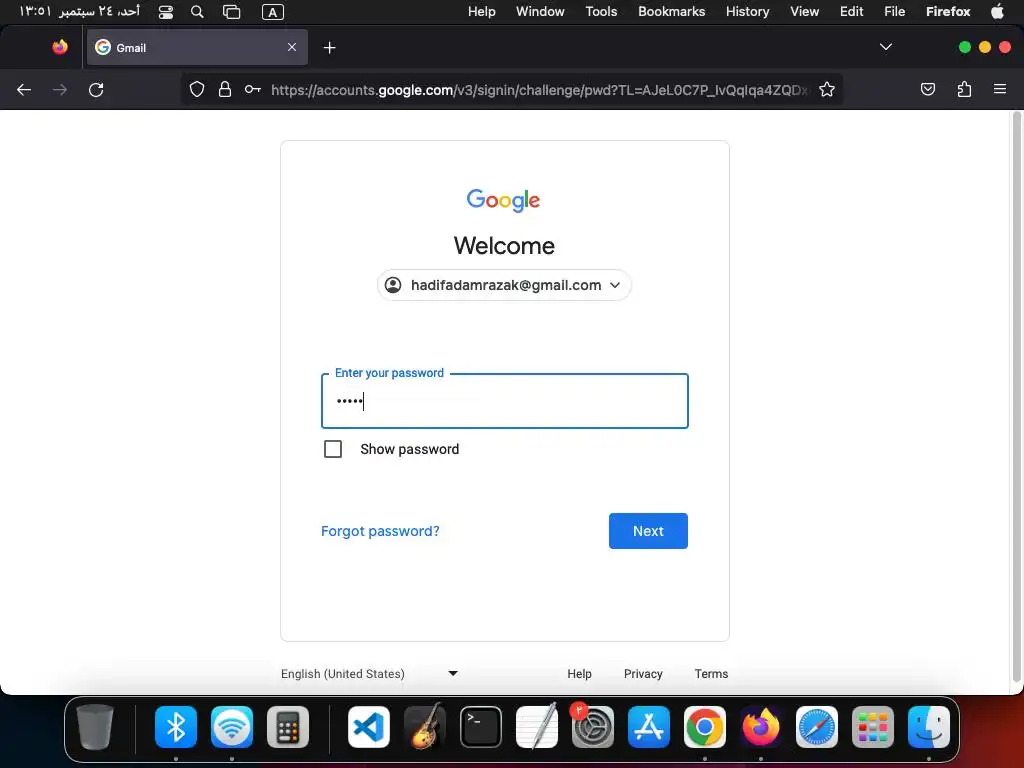Click input source 'A' menu bar icon
Image resolution: width=1024 pixels, height=768 pixels.
click(x=272, y=12)
